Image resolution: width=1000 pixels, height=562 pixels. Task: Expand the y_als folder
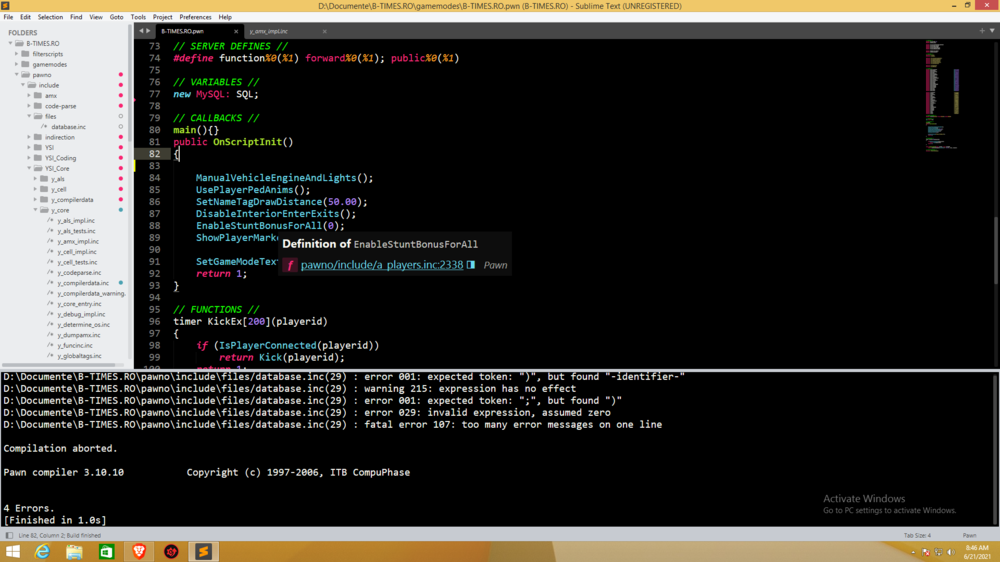[36, 179]
